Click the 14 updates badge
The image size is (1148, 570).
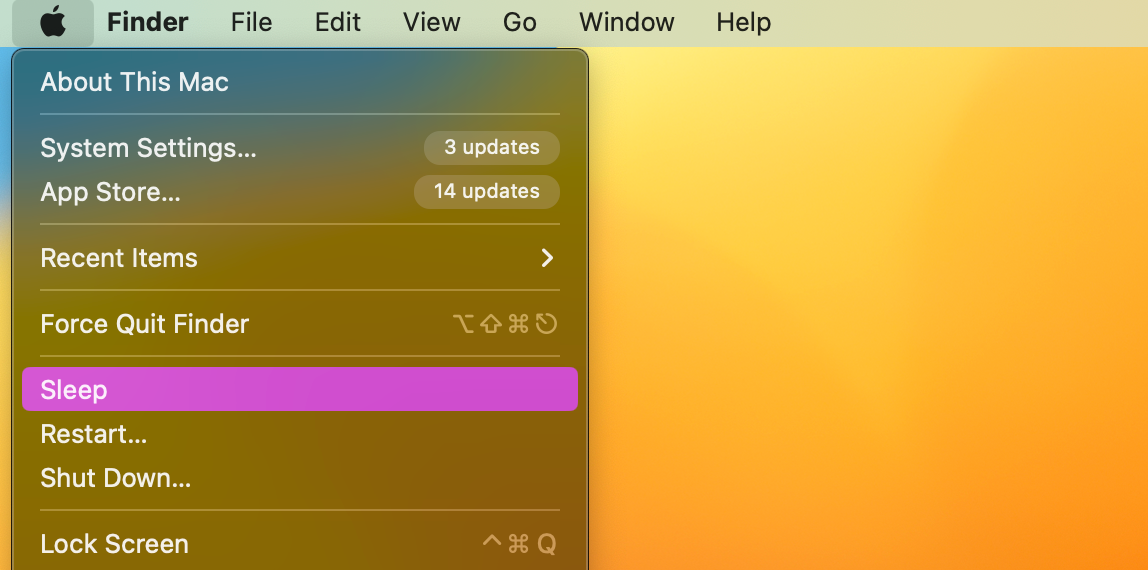pos(487,192)
